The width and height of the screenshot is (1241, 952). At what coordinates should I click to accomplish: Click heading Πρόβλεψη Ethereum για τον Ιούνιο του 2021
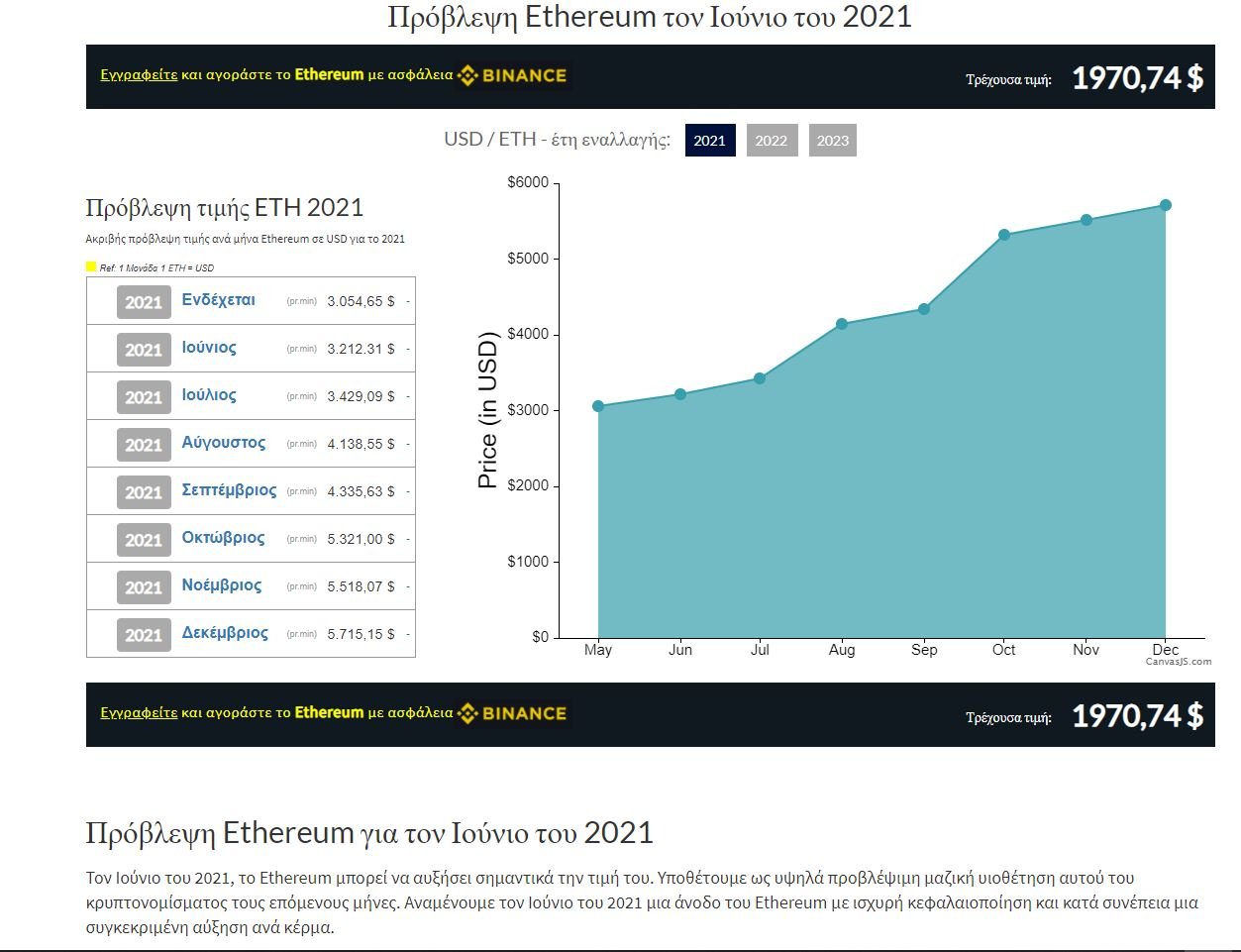(x=369, y=833)
